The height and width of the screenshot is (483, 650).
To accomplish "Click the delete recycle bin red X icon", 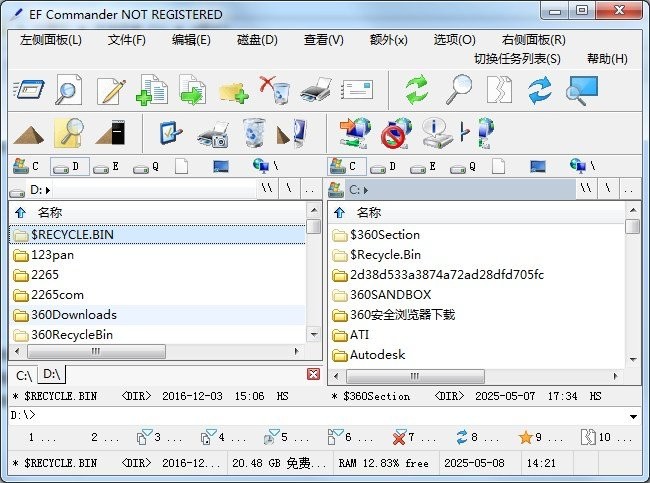I will 274,90.
